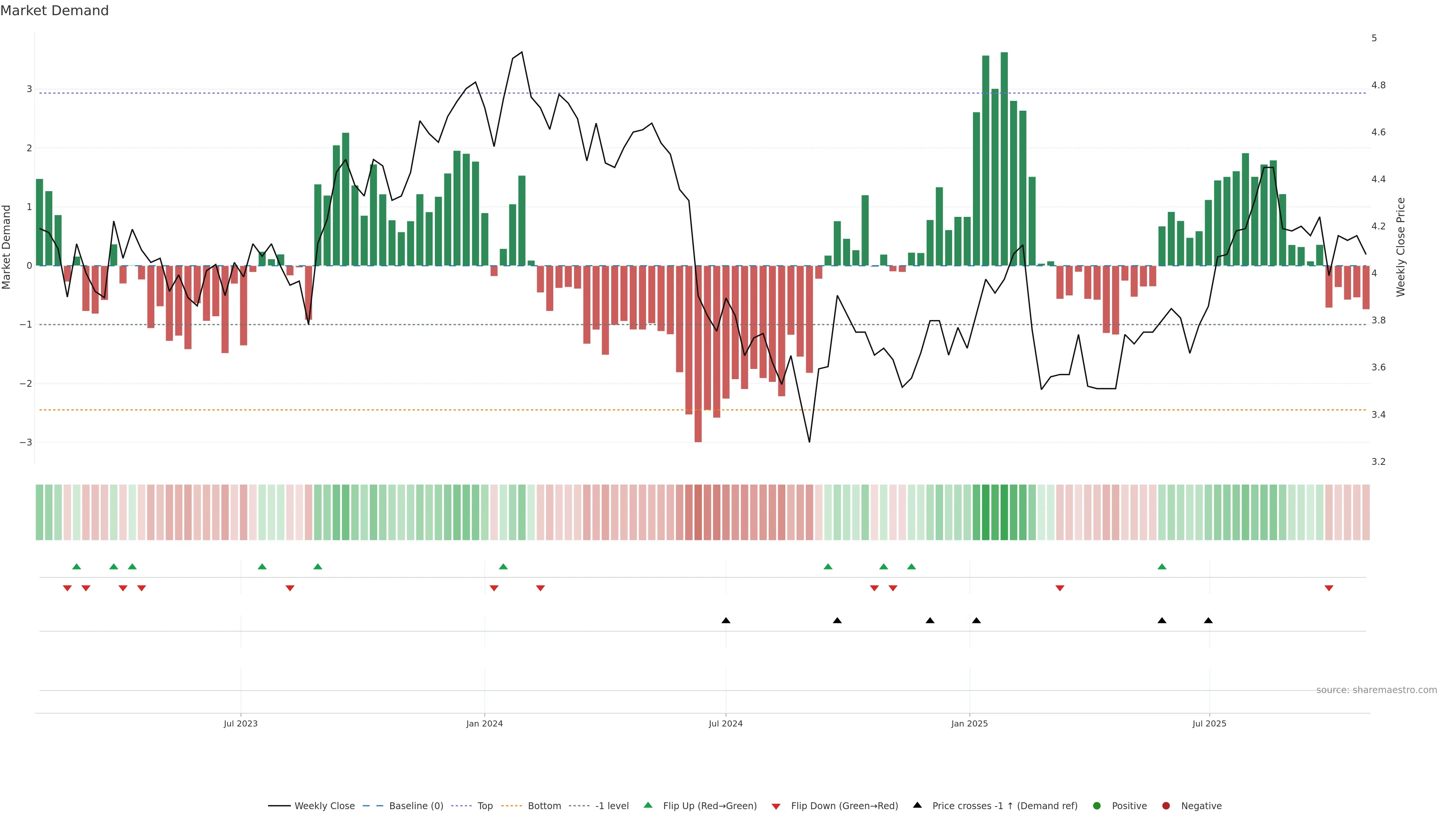Click the rightmost black price-cross triangle
Image resolution: width=1456 pixels, height=819 pixels.
[x=1208, y=621]
